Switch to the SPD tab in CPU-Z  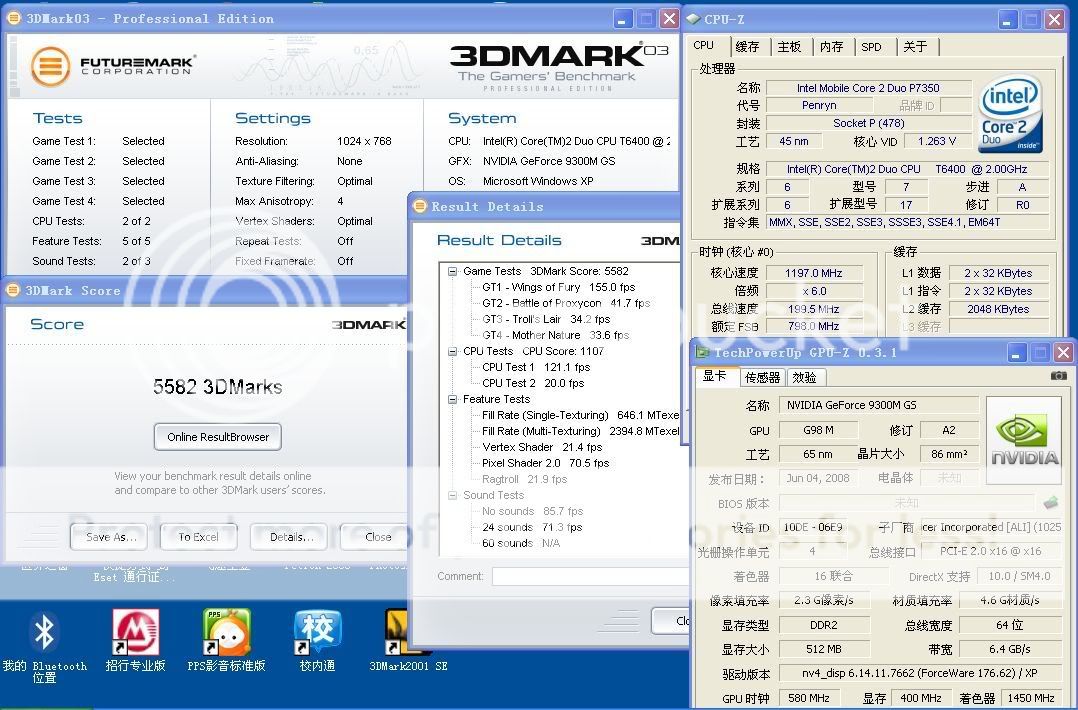coord(871,47)
